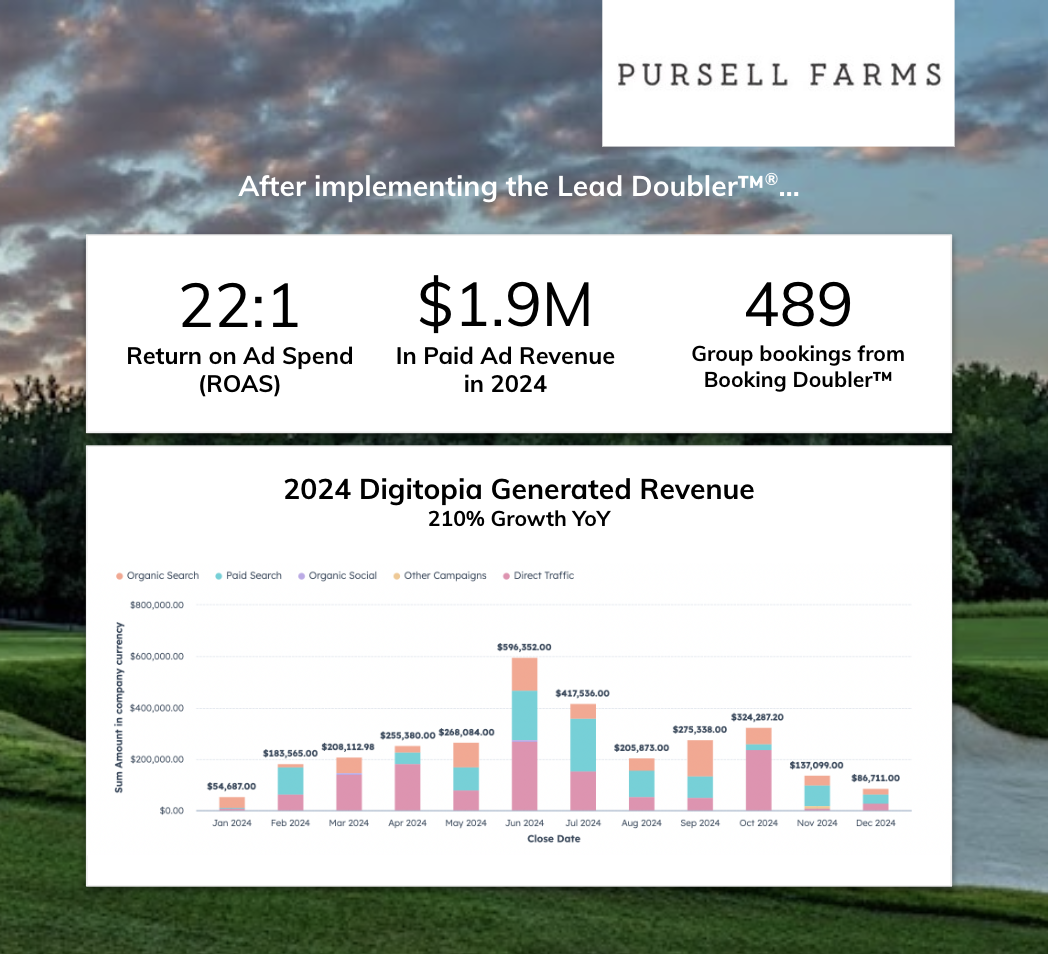Click the Jan 2024 bar
The image size is (1048, 954).
point(232,803)
